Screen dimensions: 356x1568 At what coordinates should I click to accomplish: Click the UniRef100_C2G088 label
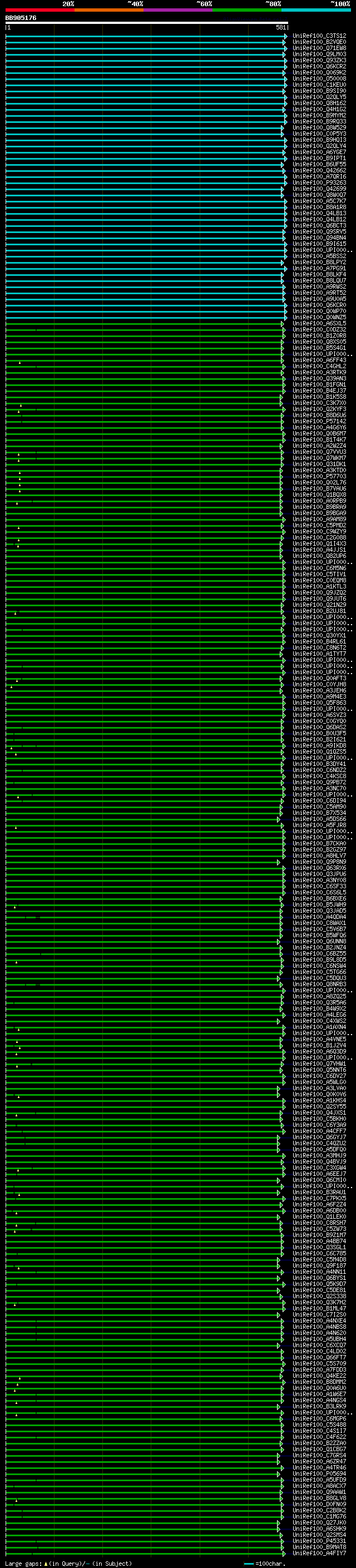click(x=319, y=537)
